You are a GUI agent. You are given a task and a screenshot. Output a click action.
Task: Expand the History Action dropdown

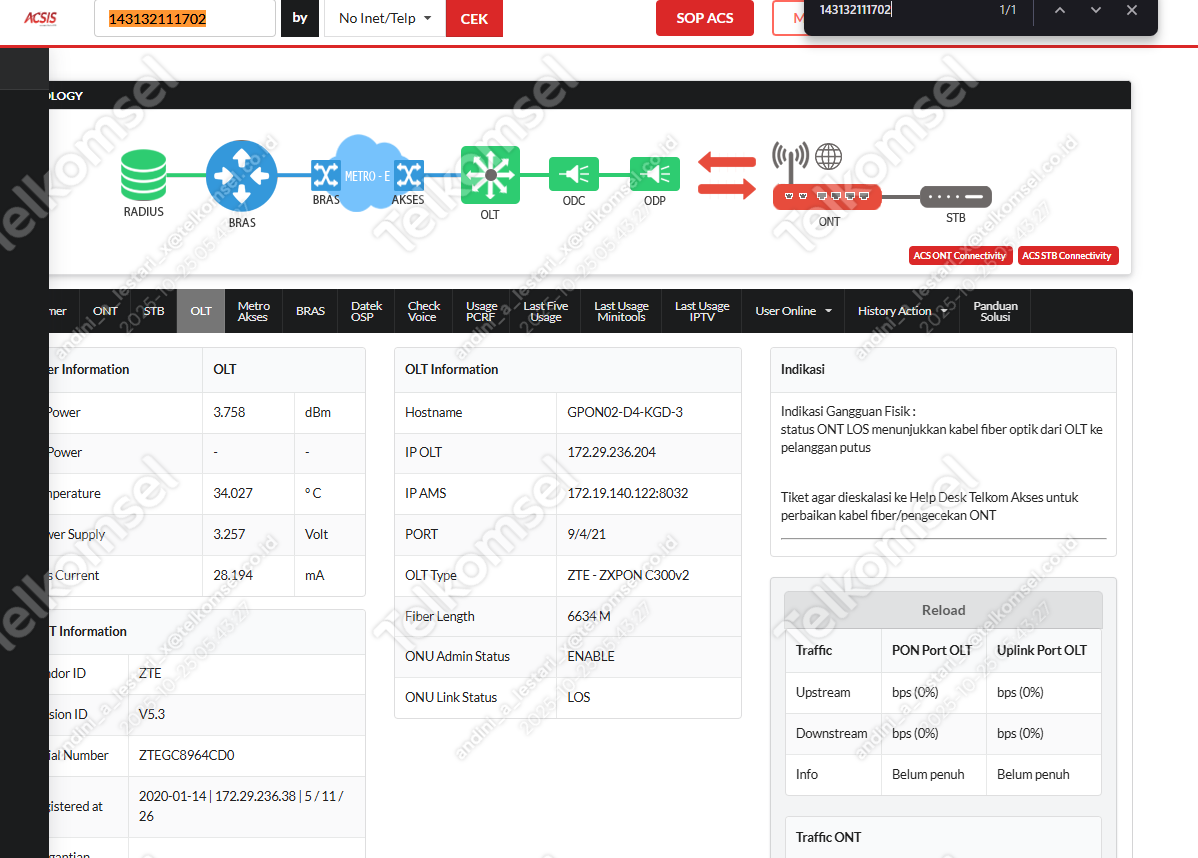902,311
